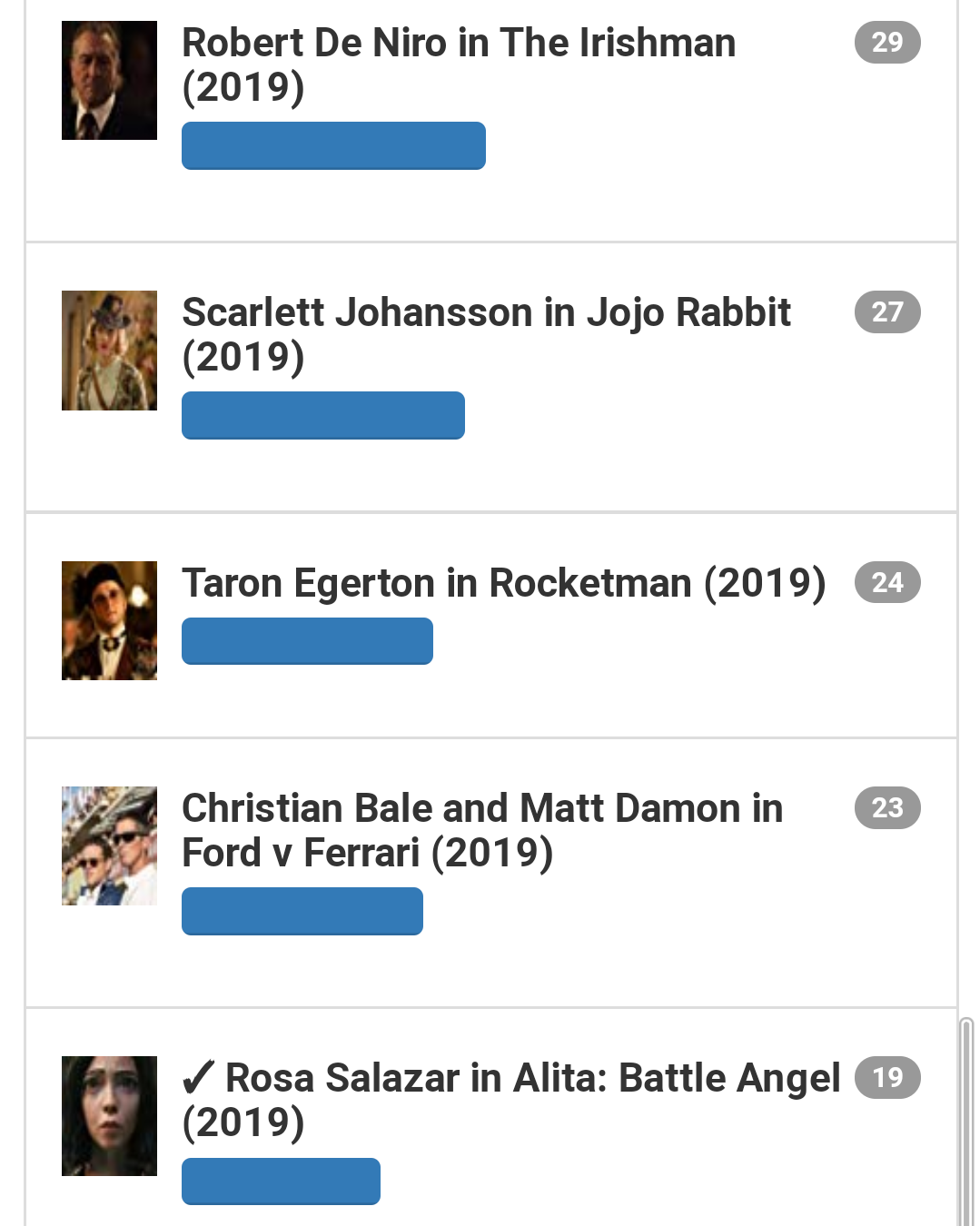Select the 27 votes badge
The width and height of the screenshot is (980, 1226).
(x=887, y=311)
